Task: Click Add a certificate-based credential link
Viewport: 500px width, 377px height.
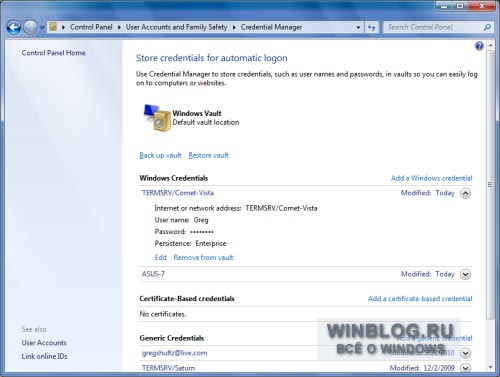Action: pyautogui.click(x=420, y=298)
